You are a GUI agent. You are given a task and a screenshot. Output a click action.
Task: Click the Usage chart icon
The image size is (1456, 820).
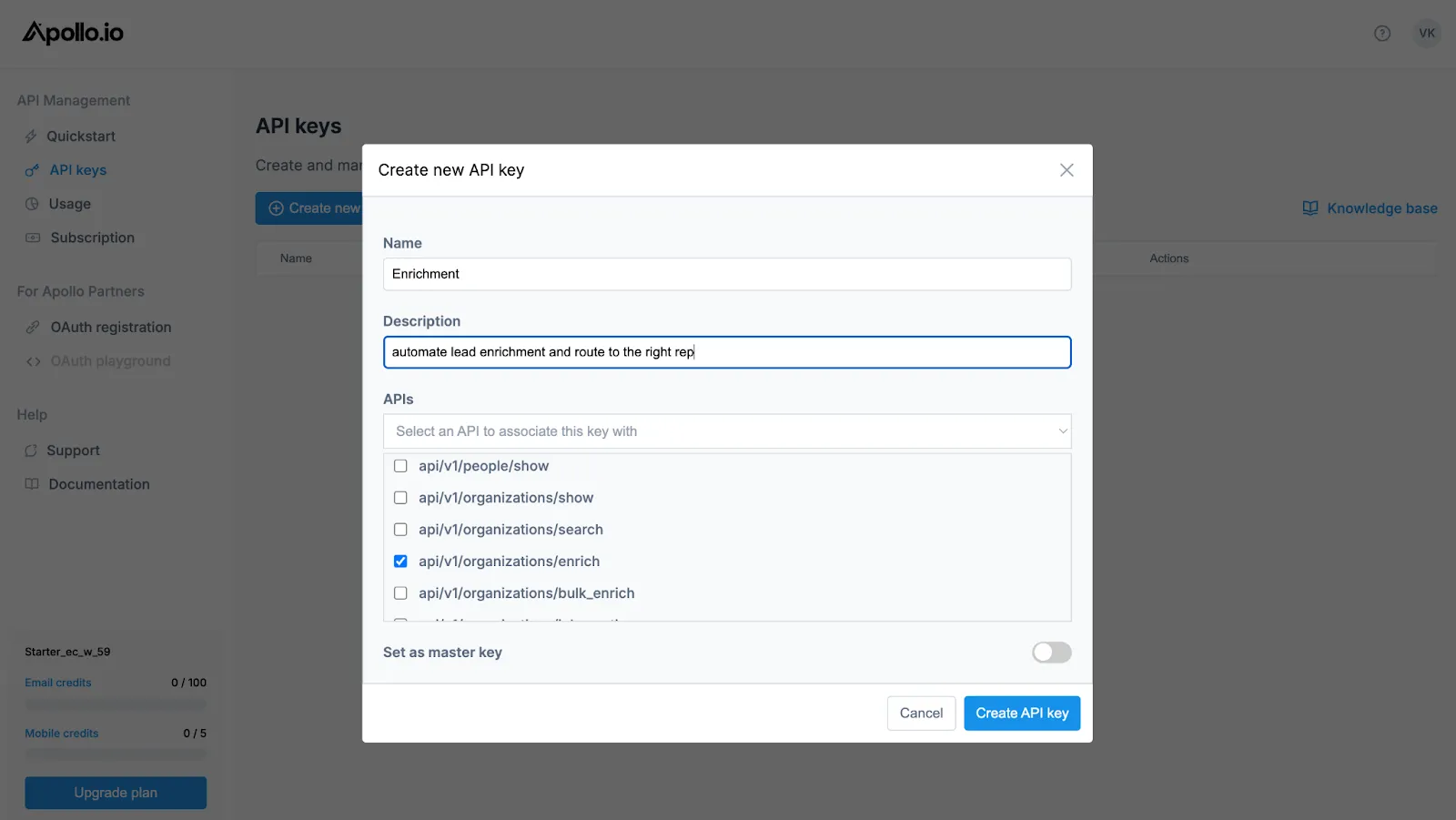[32, 204]
